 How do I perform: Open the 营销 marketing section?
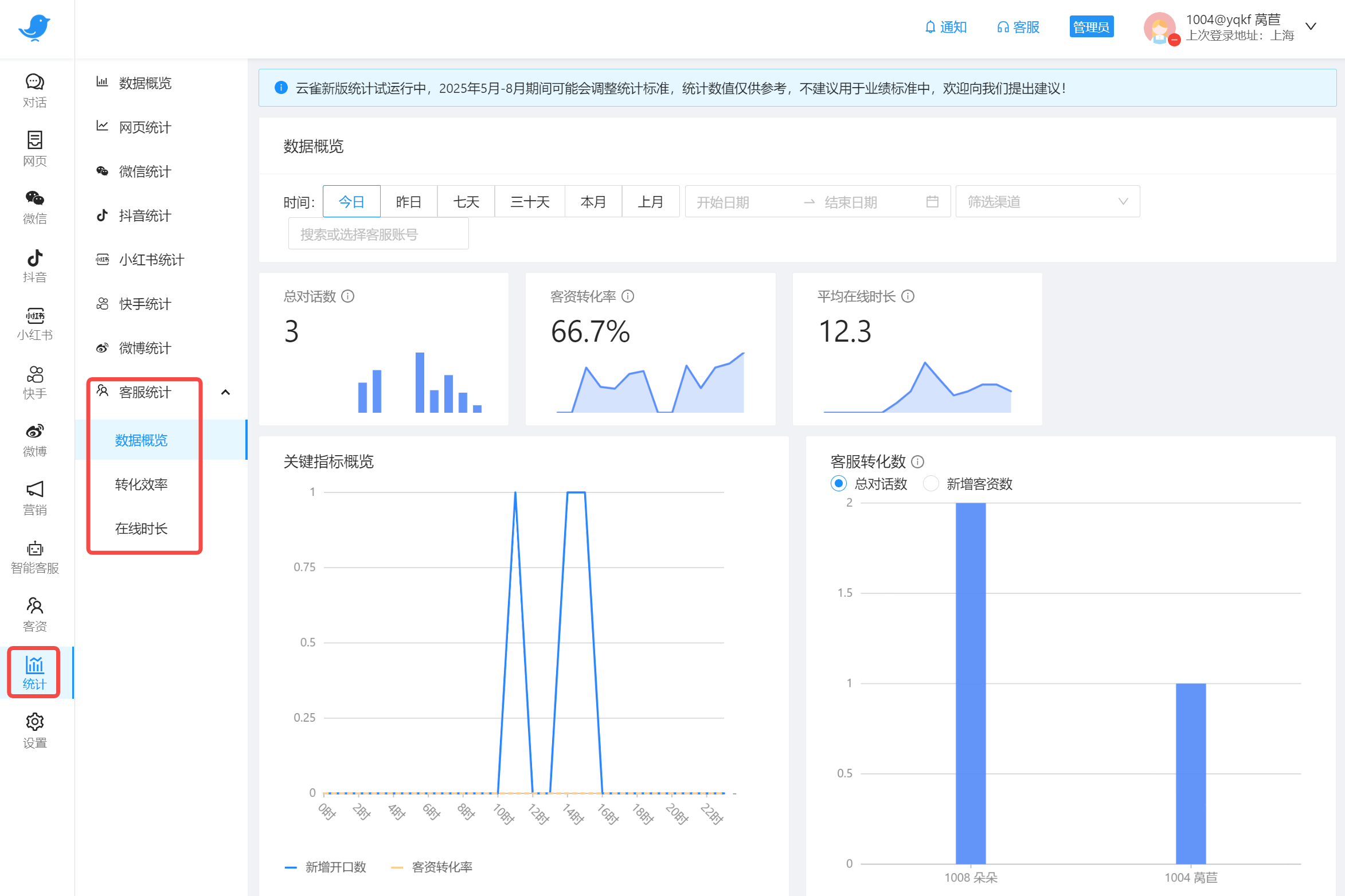pos(34,498)
